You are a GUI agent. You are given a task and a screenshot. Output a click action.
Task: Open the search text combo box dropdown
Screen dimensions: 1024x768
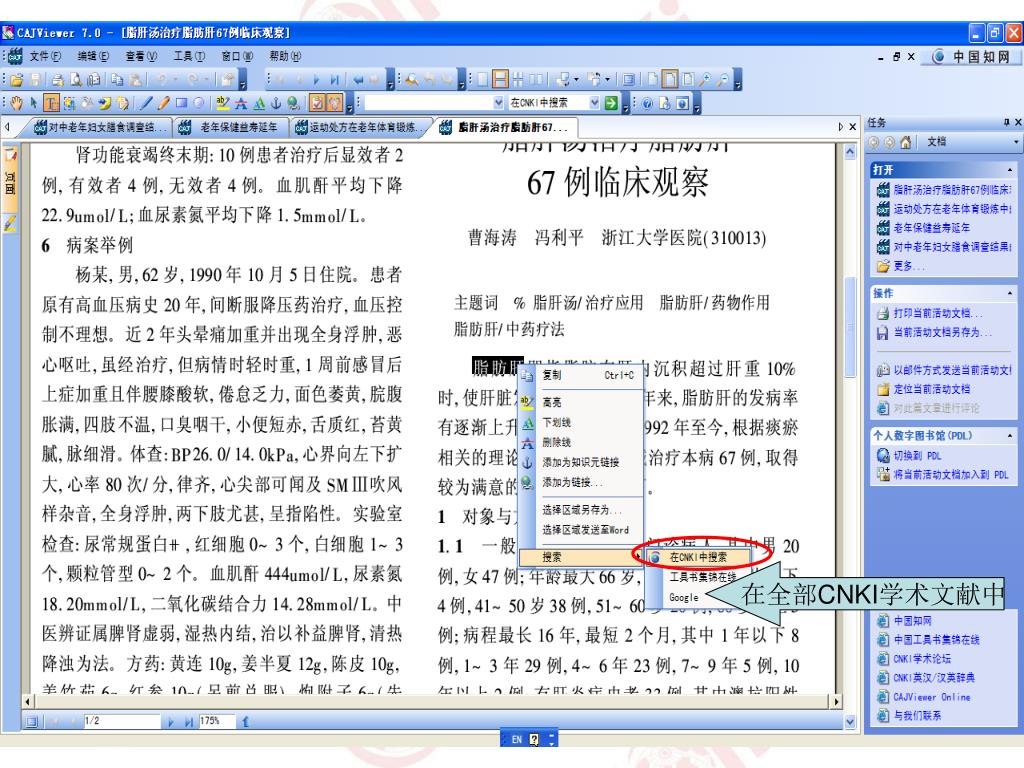(498, 103)
